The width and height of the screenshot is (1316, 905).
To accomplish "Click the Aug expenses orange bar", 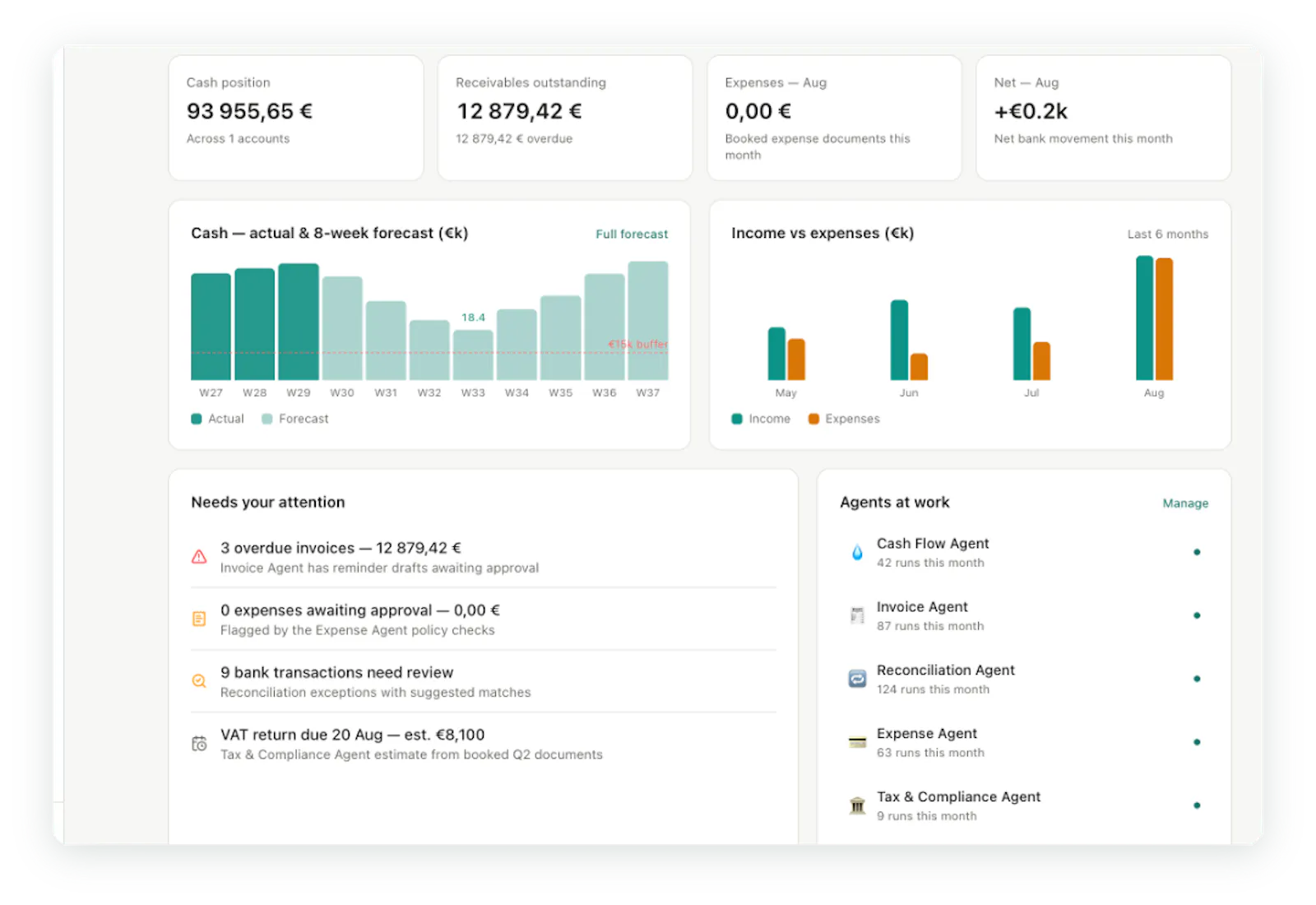I will point(1164,318).
